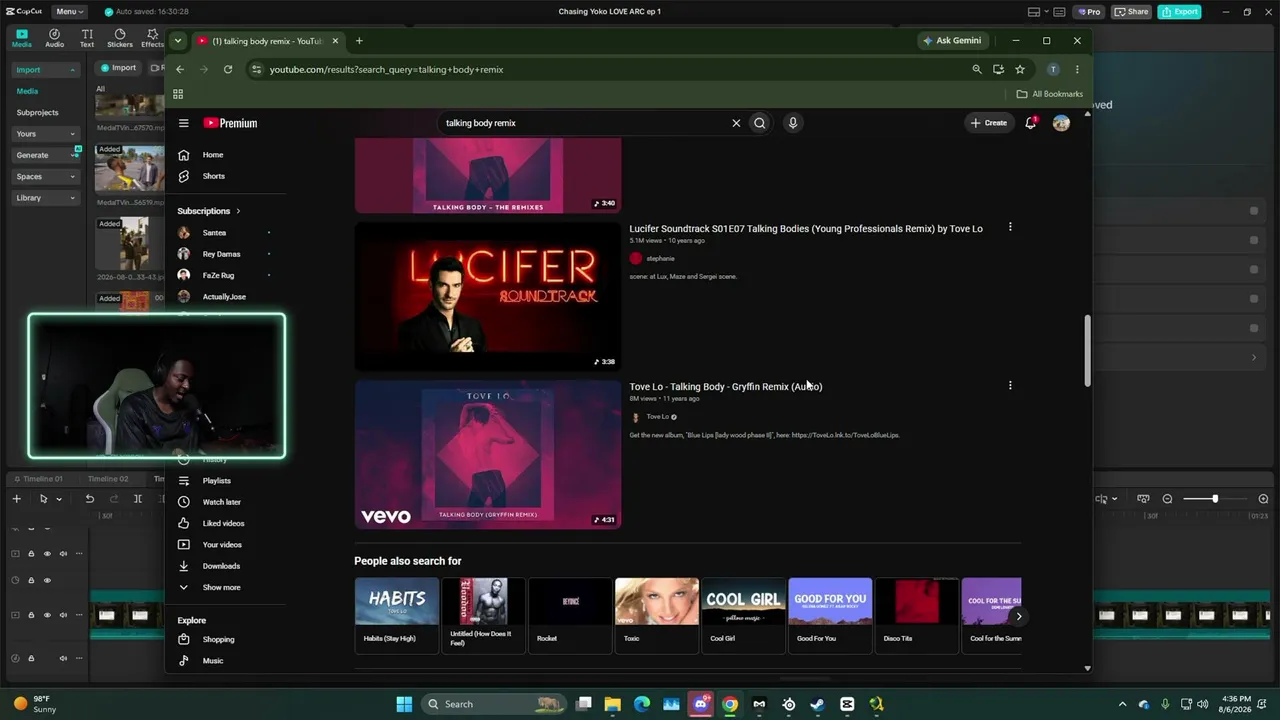The image size is (1280, 720).
Task: Click the Export button in CapCut
Action: (x=1180, y=12)
